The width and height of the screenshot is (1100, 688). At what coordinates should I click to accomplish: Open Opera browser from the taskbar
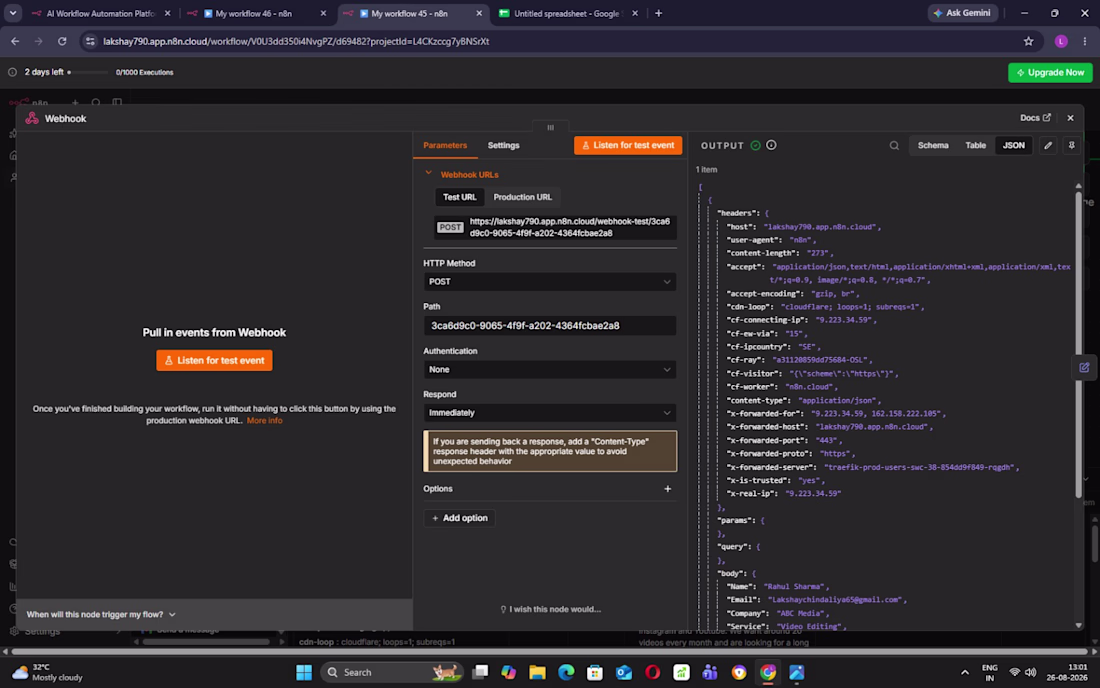652,673
